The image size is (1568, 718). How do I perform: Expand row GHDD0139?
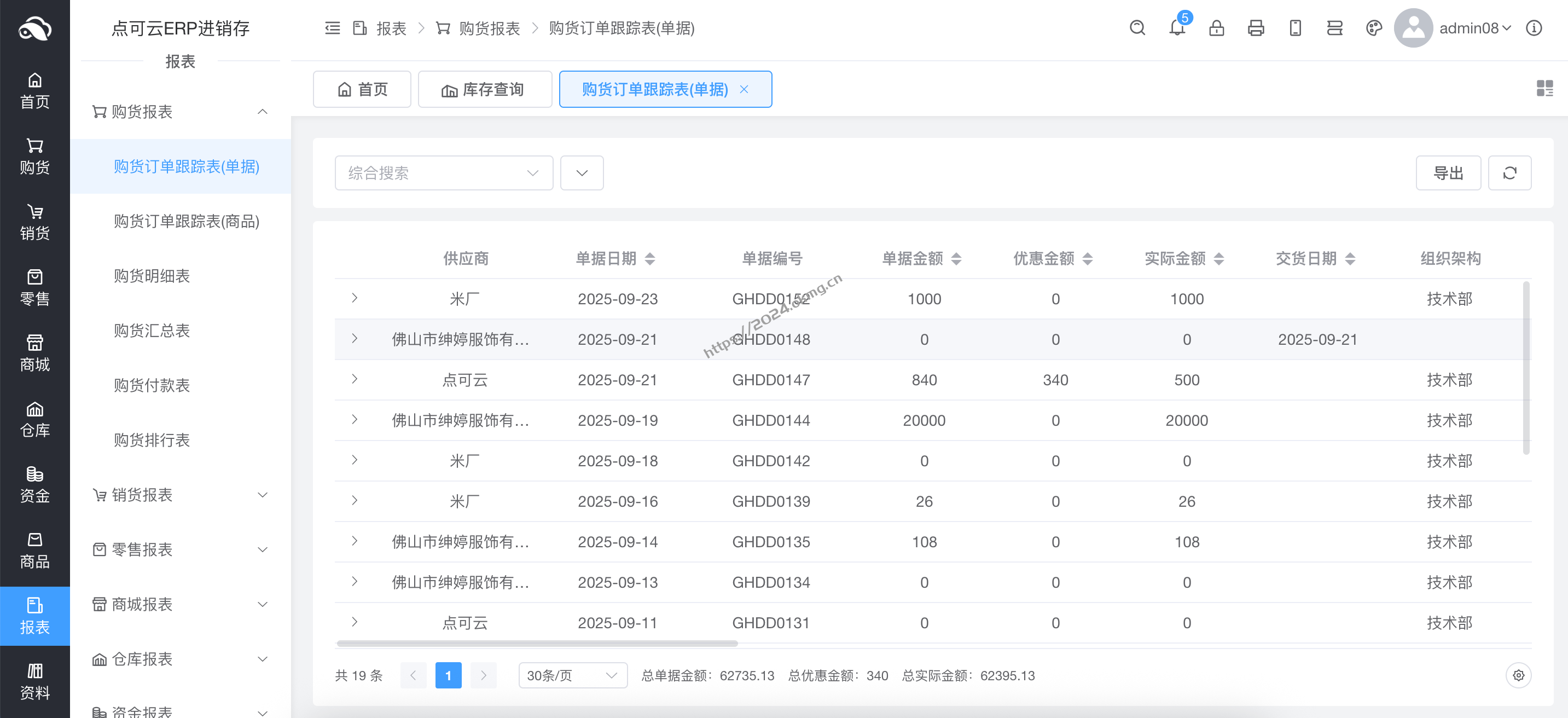point(355,501)
